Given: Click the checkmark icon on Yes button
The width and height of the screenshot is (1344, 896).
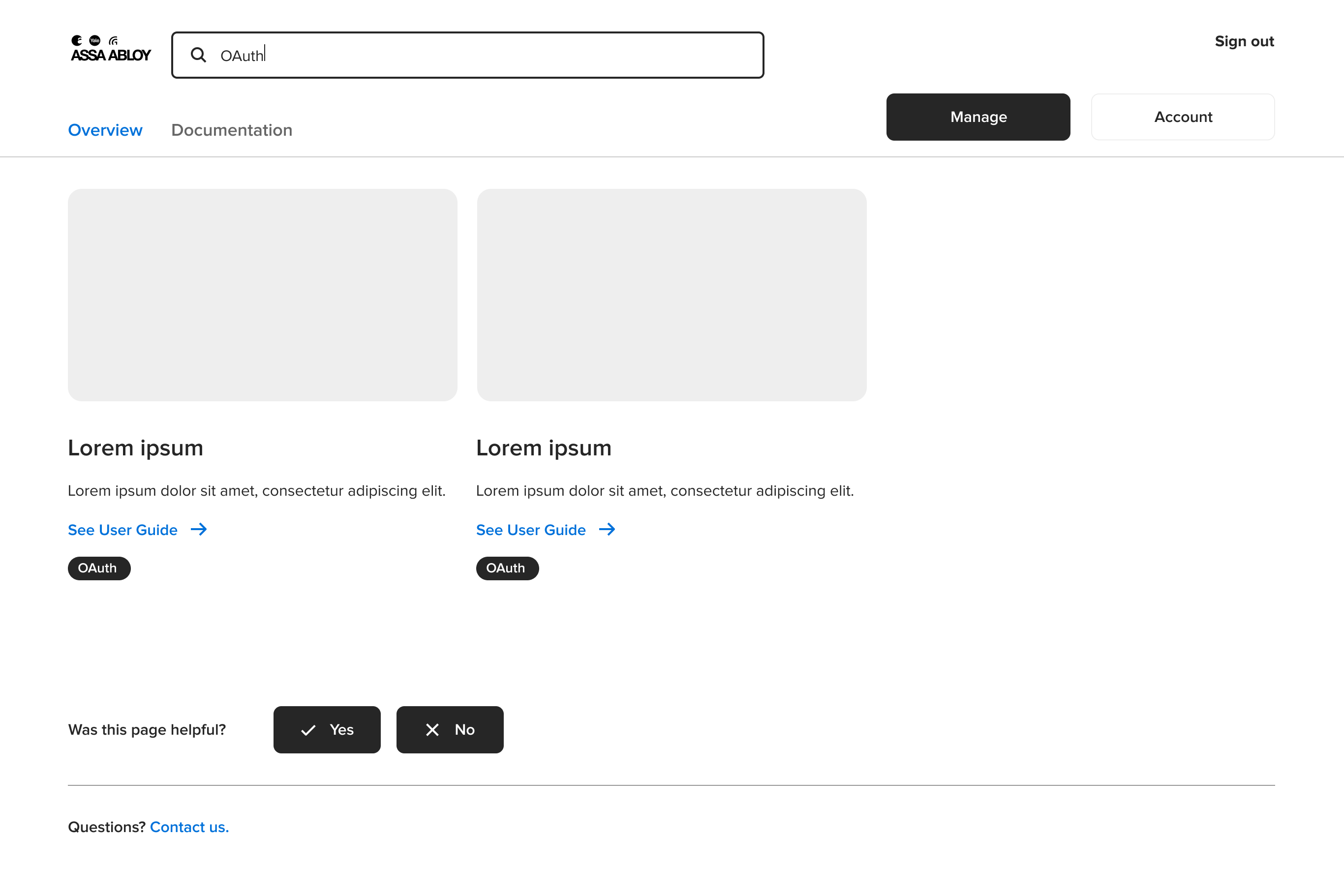Looking at the screenshot, I should (308, 730).
